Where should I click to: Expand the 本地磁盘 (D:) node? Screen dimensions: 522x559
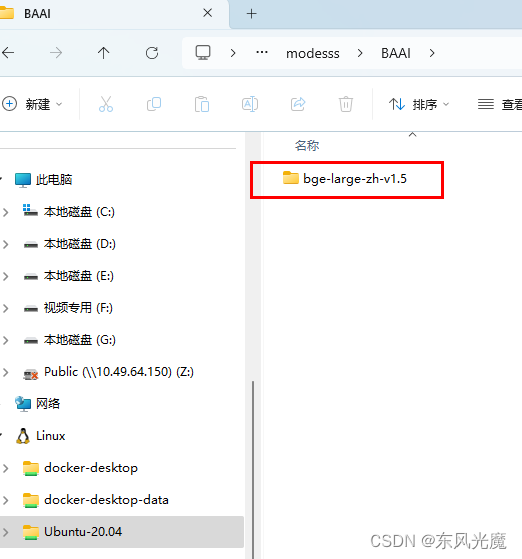pyautogui.click(x=6, y=244)
